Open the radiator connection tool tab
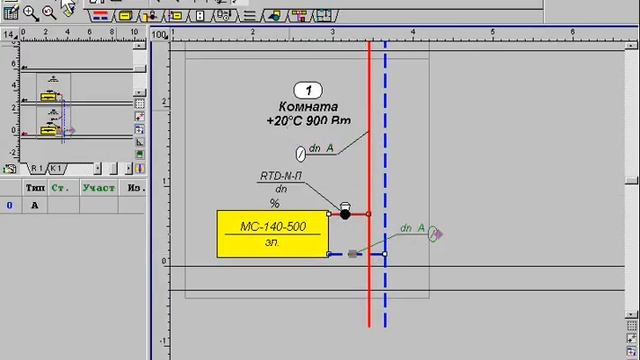 (176, 16)
